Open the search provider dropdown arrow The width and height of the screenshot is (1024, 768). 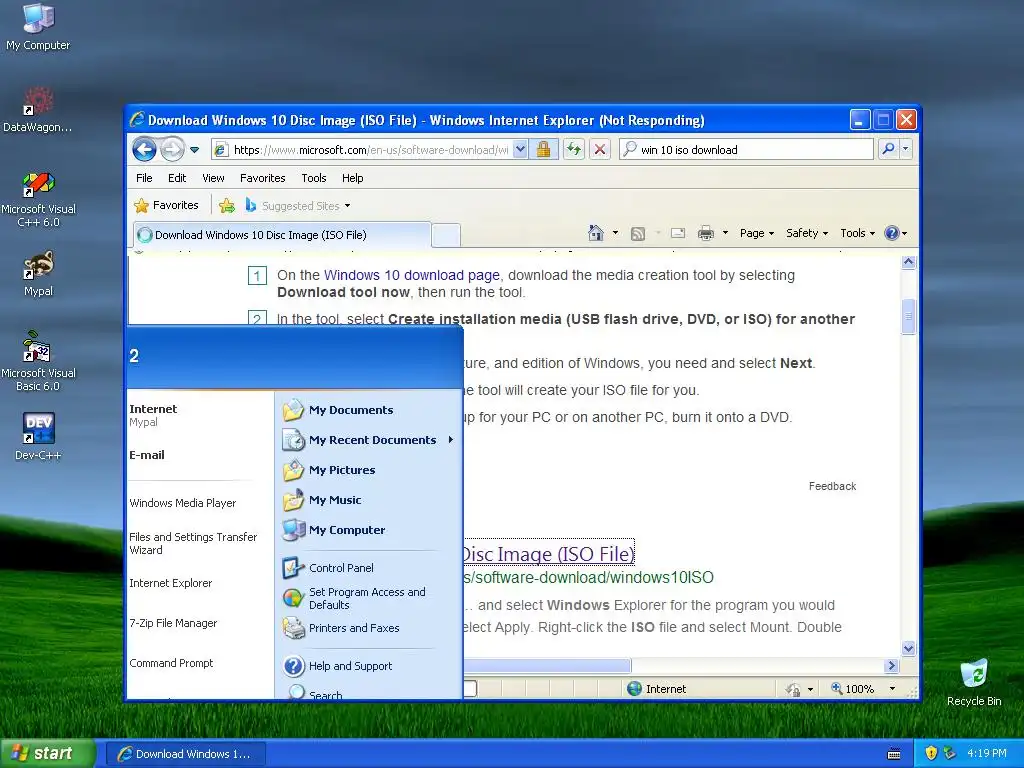(906, 150)
